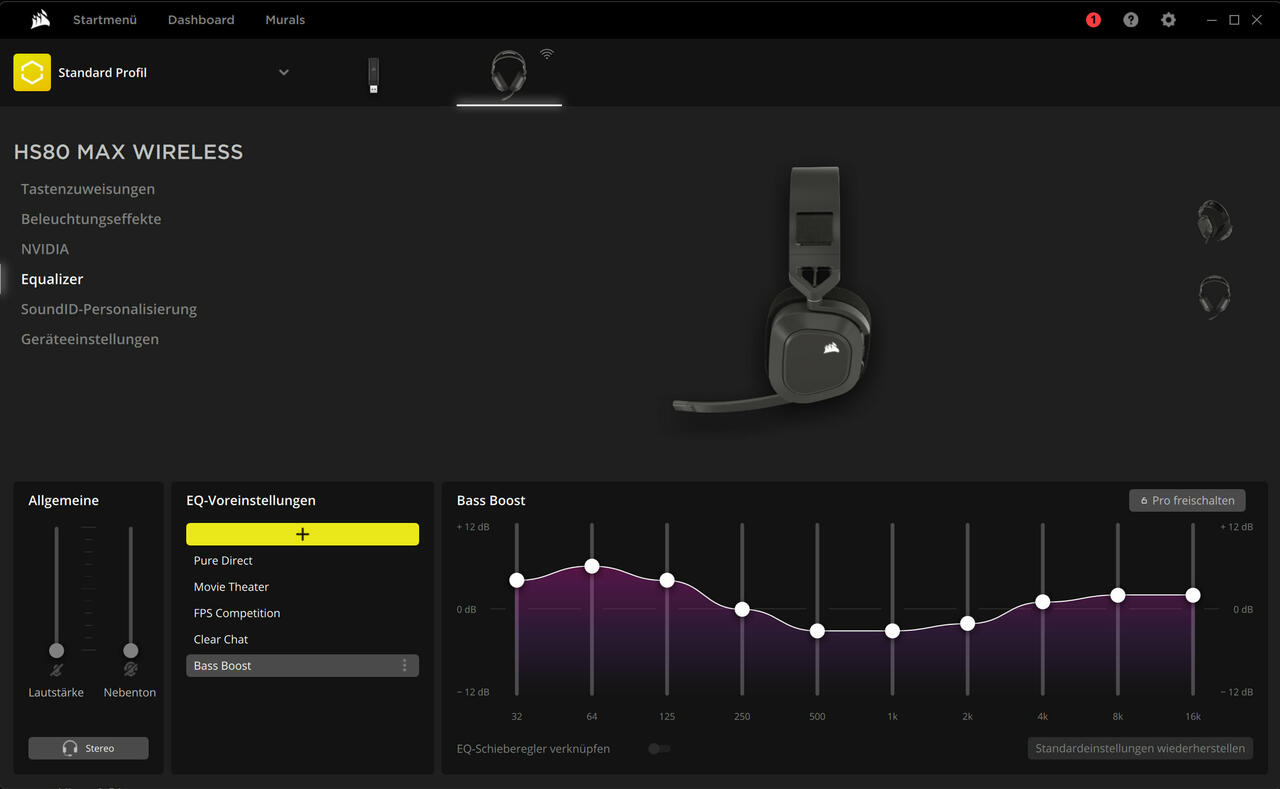This screenshot has width=1280, height=789.
Task: Click the 4k EQ band handle
Action: coord(1042,602)
